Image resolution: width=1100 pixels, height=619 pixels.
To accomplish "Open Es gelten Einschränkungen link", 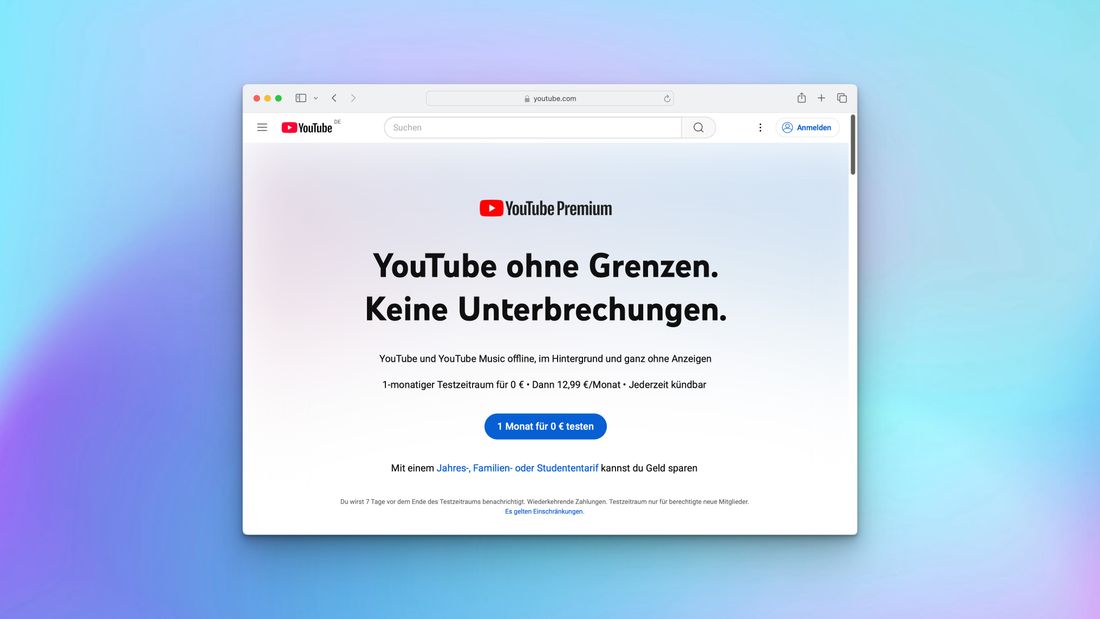I will [544, 512].
